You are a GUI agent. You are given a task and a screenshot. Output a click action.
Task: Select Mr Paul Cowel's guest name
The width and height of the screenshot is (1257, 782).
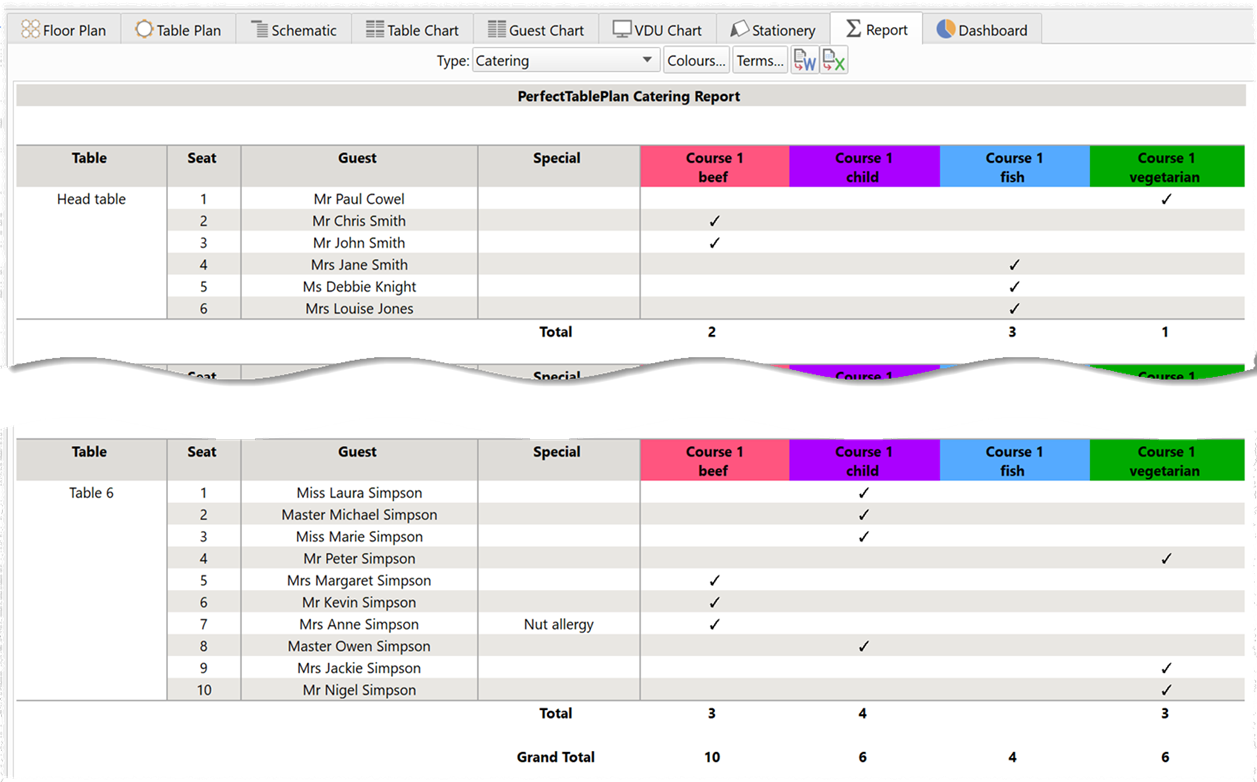(x=357, y=199)
